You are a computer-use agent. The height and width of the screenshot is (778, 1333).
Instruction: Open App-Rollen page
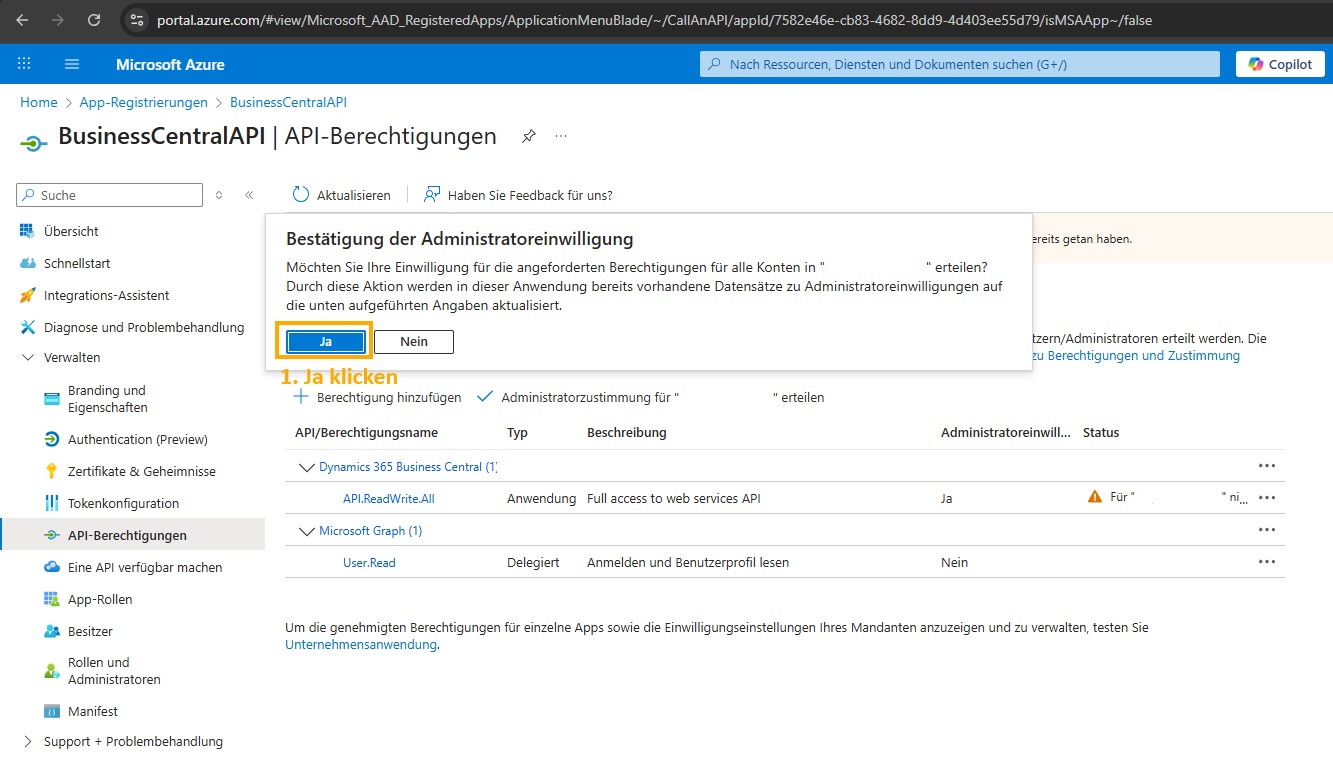(x=100, y=599)
